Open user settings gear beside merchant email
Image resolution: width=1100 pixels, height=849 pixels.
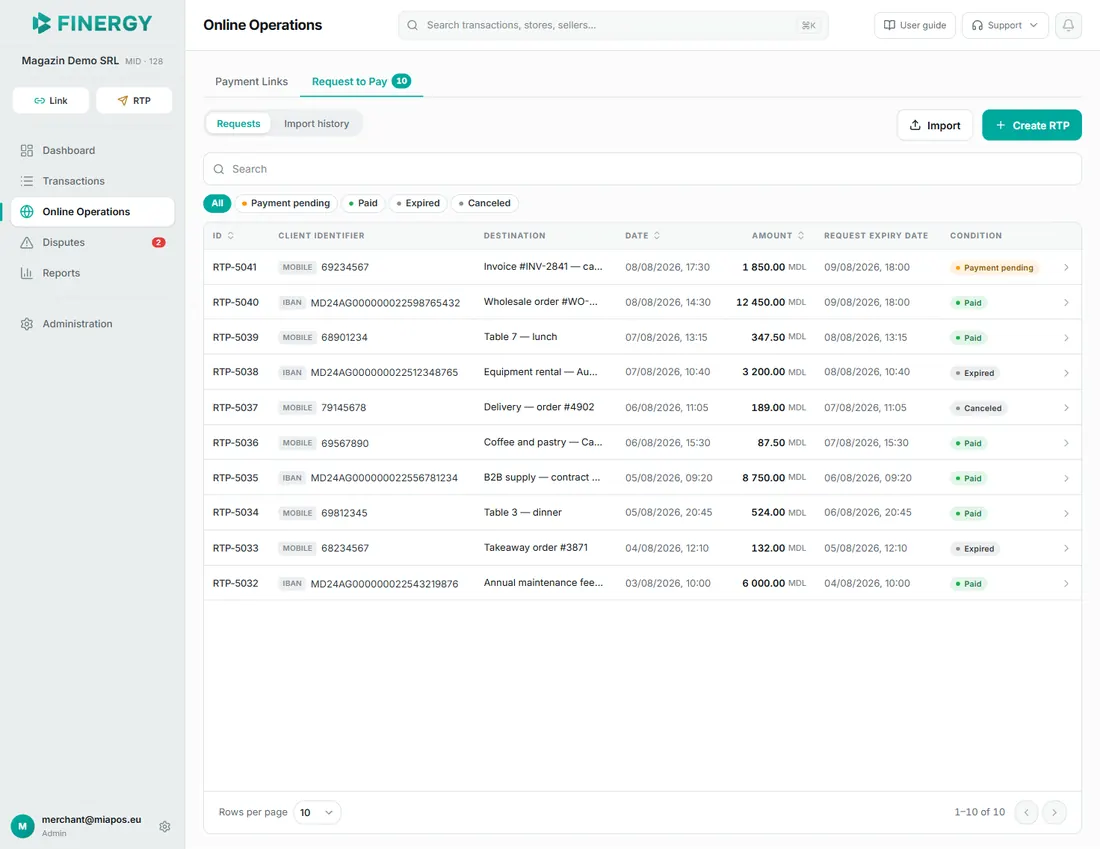click(165, 827)
